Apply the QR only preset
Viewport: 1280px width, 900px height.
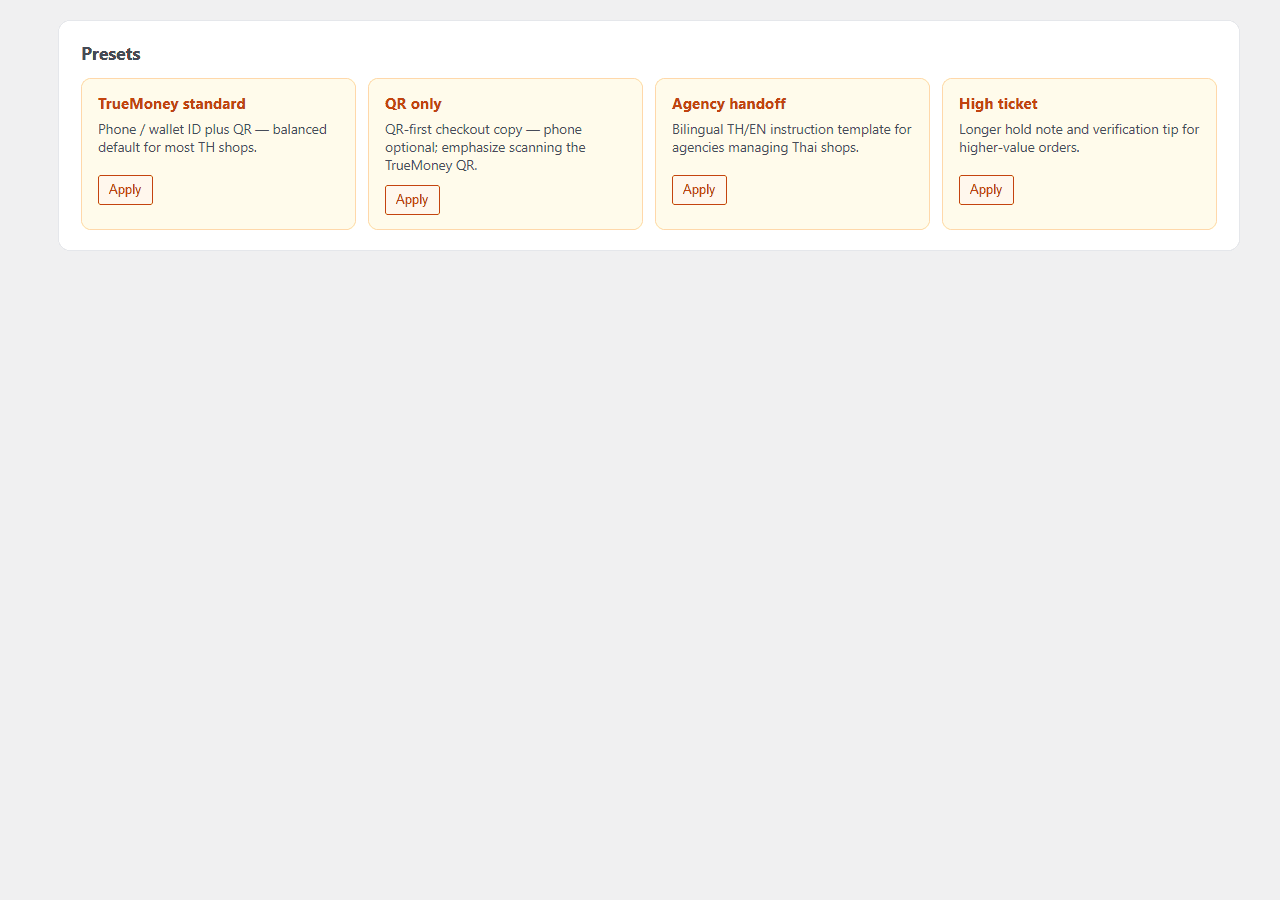click(x=412, y=200)
